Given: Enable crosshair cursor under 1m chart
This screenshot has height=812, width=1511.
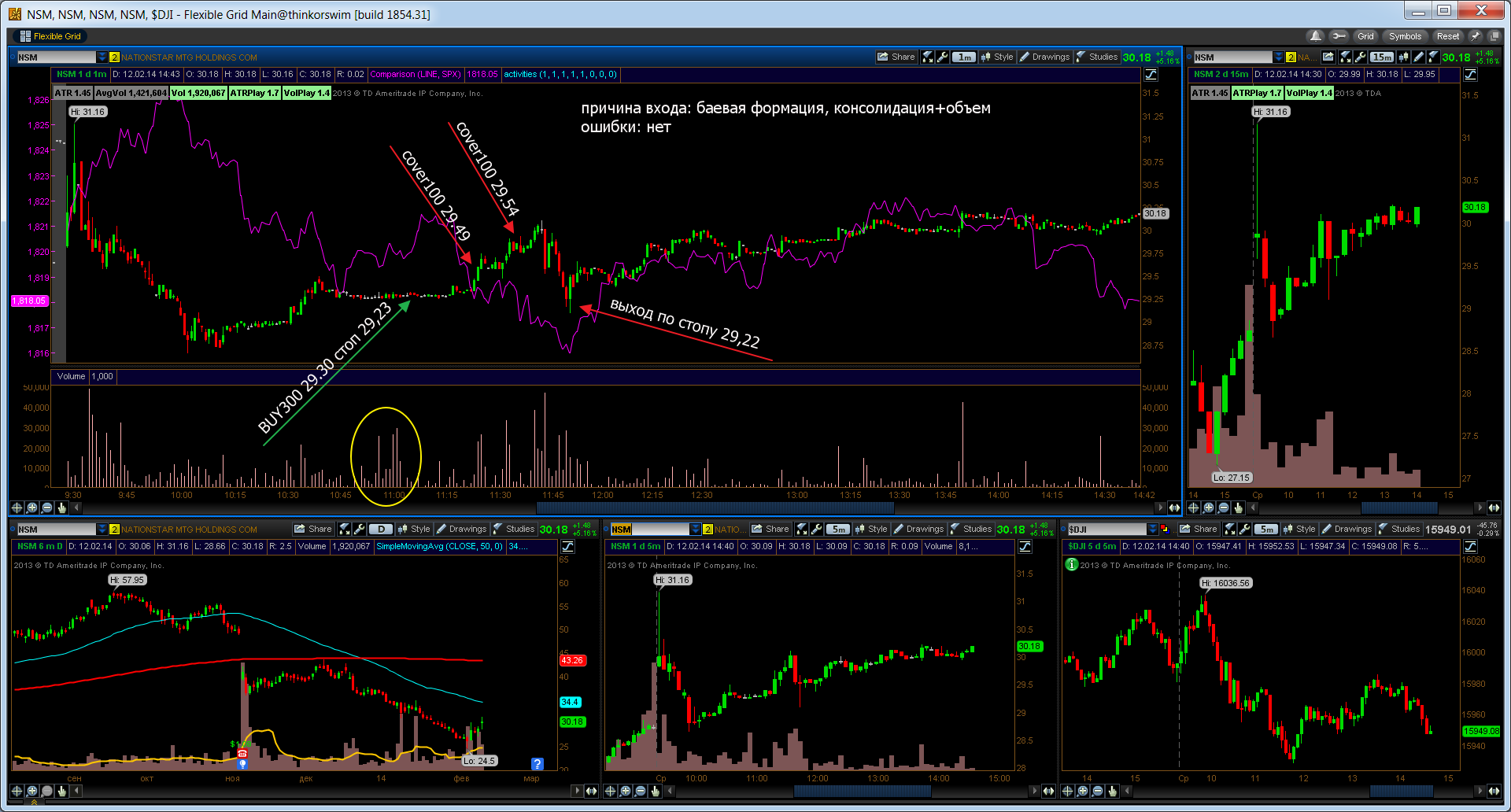Looking at the screenshot, I should click(x=17, y=507).
